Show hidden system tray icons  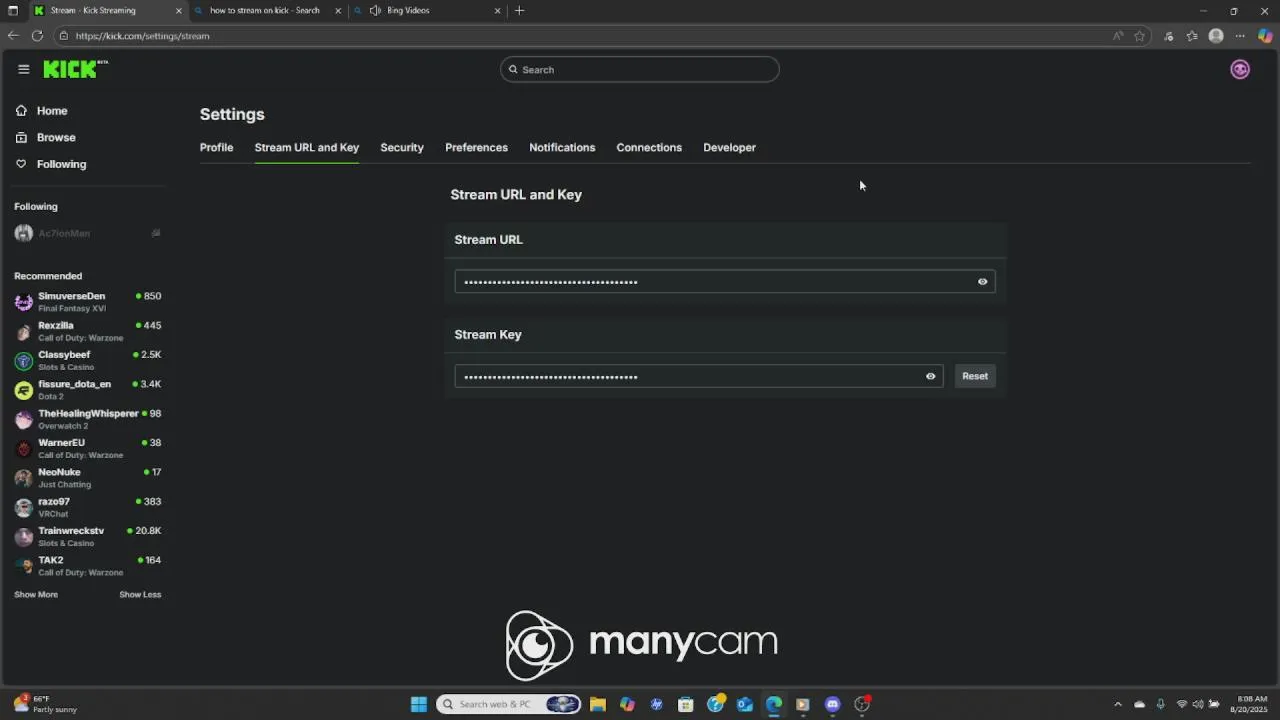(1118, 704)
